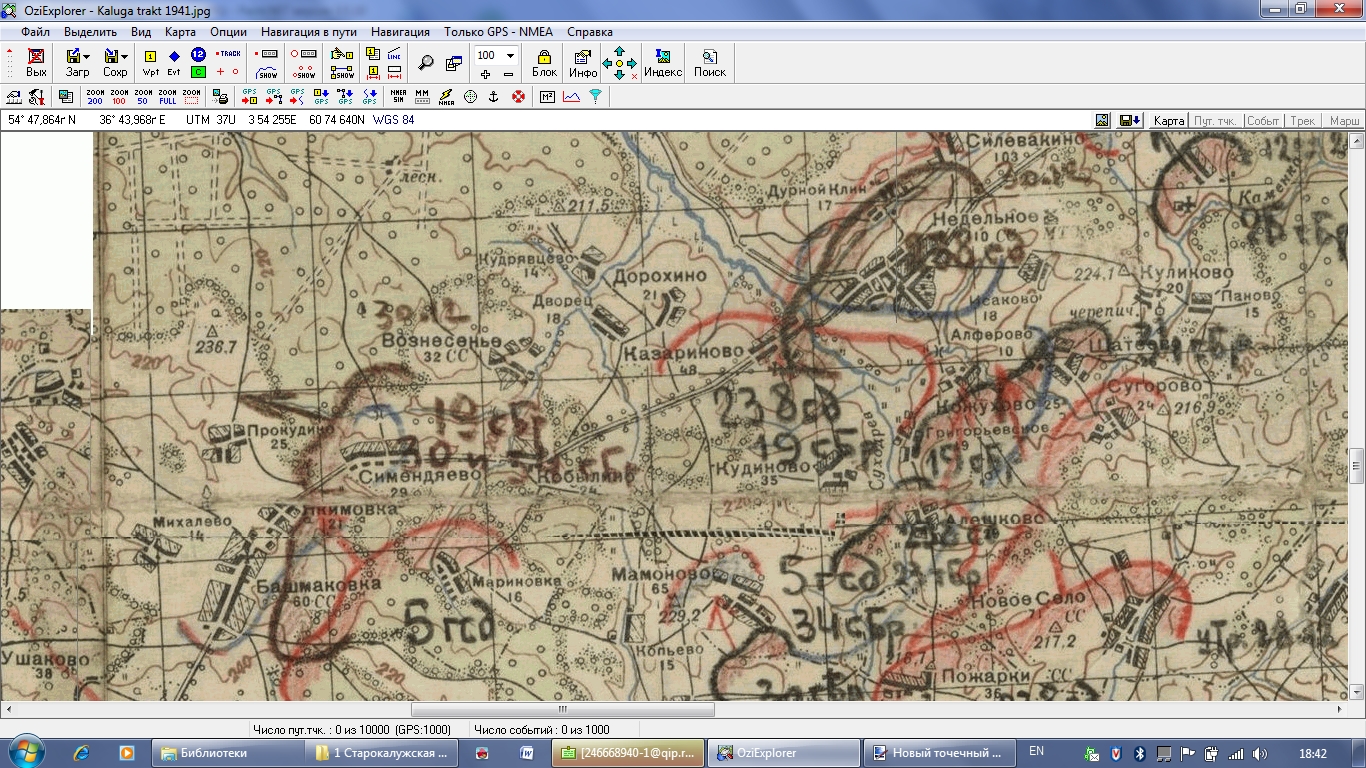Open the Карта menu in menu bar
The width and height of the screenshot is (1366, 768).
click(x=180, y=32)
